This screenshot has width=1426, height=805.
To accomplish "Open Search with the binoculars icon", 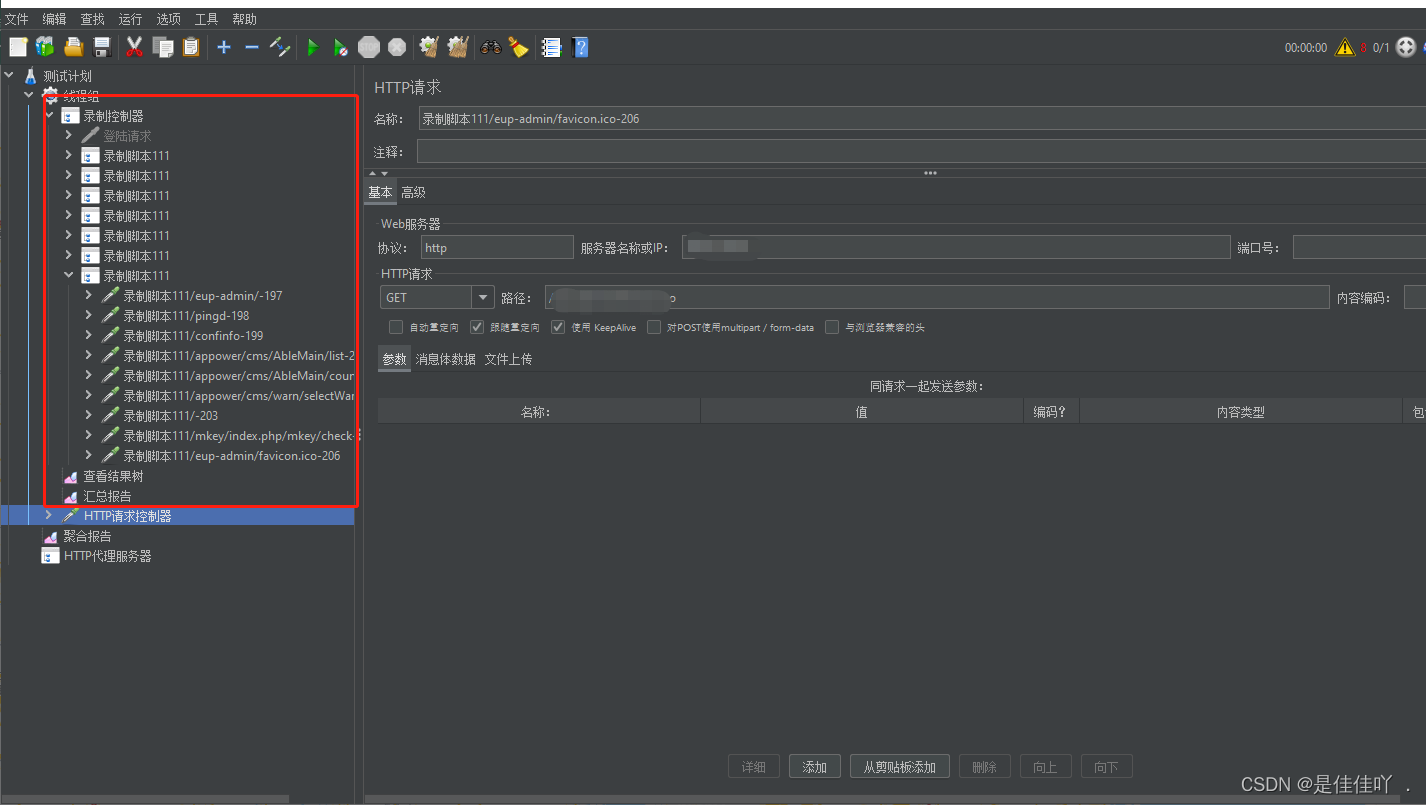I will [491, 47].
